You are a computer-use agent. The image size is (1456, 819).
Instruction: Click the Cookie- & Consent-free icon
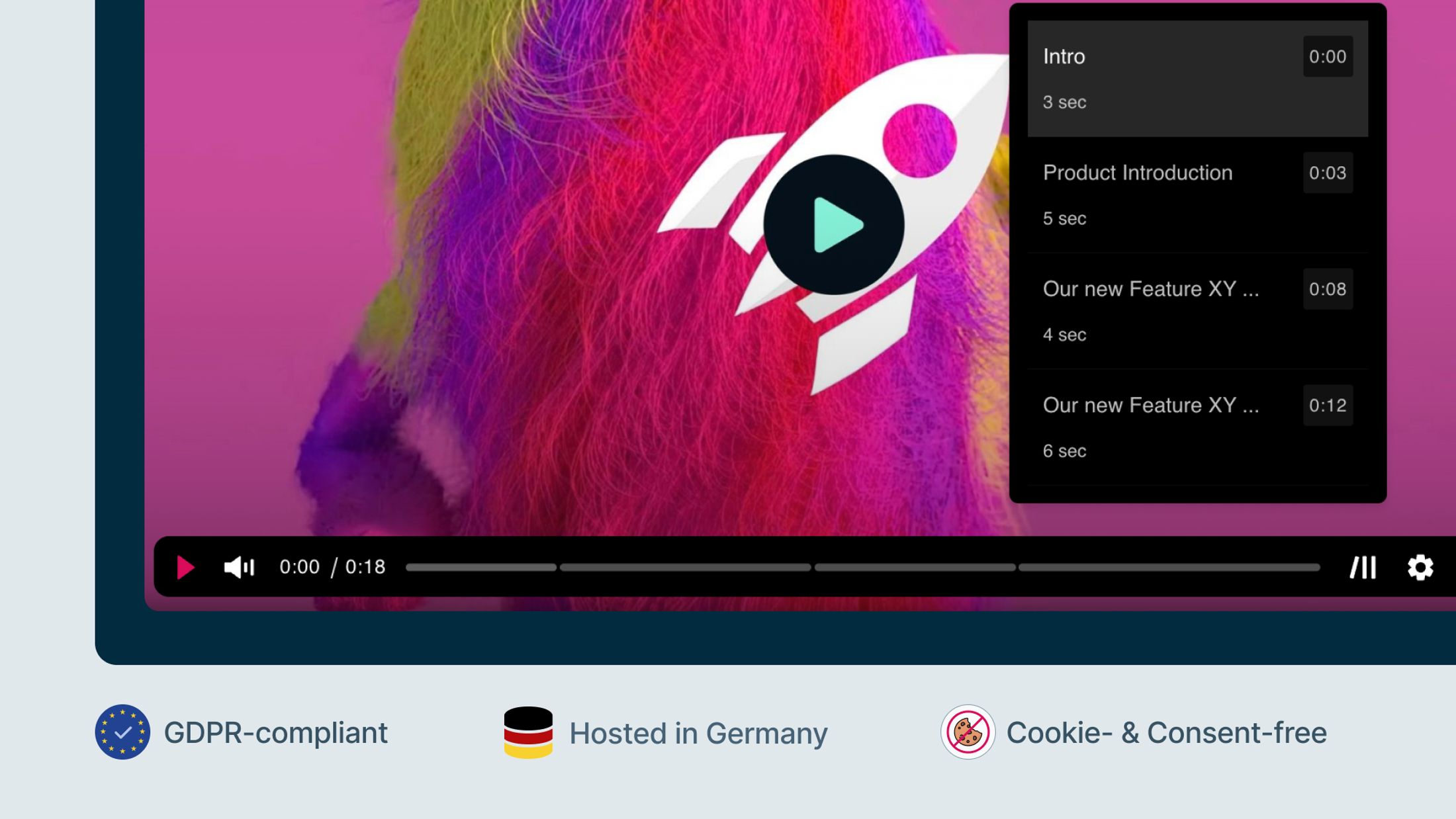click(x=967, y=732)
